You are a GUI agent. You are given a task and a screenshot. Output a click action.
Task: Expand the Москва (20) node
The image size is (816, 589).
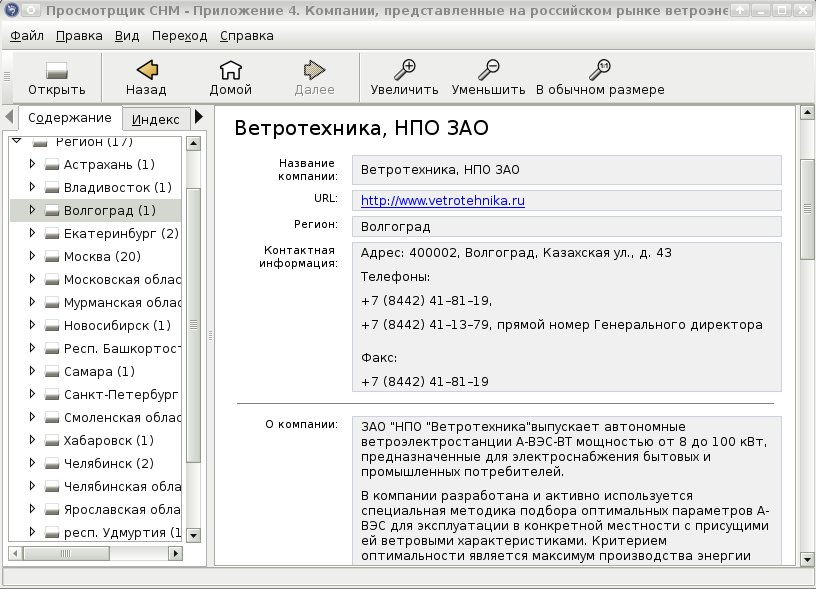pos(32,255)
